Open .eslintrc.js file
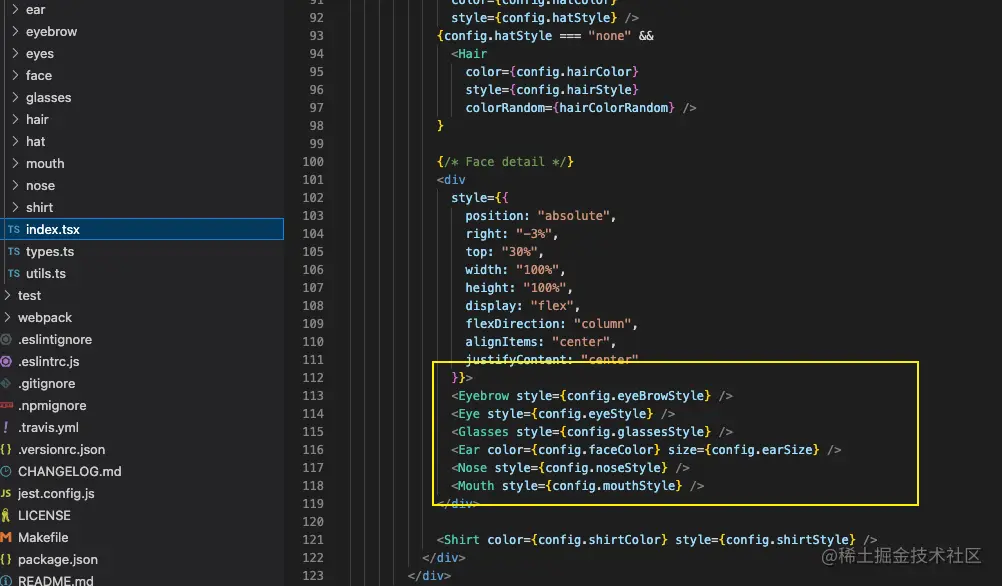This screenshot has width=1002, height=586. (49, 362)
